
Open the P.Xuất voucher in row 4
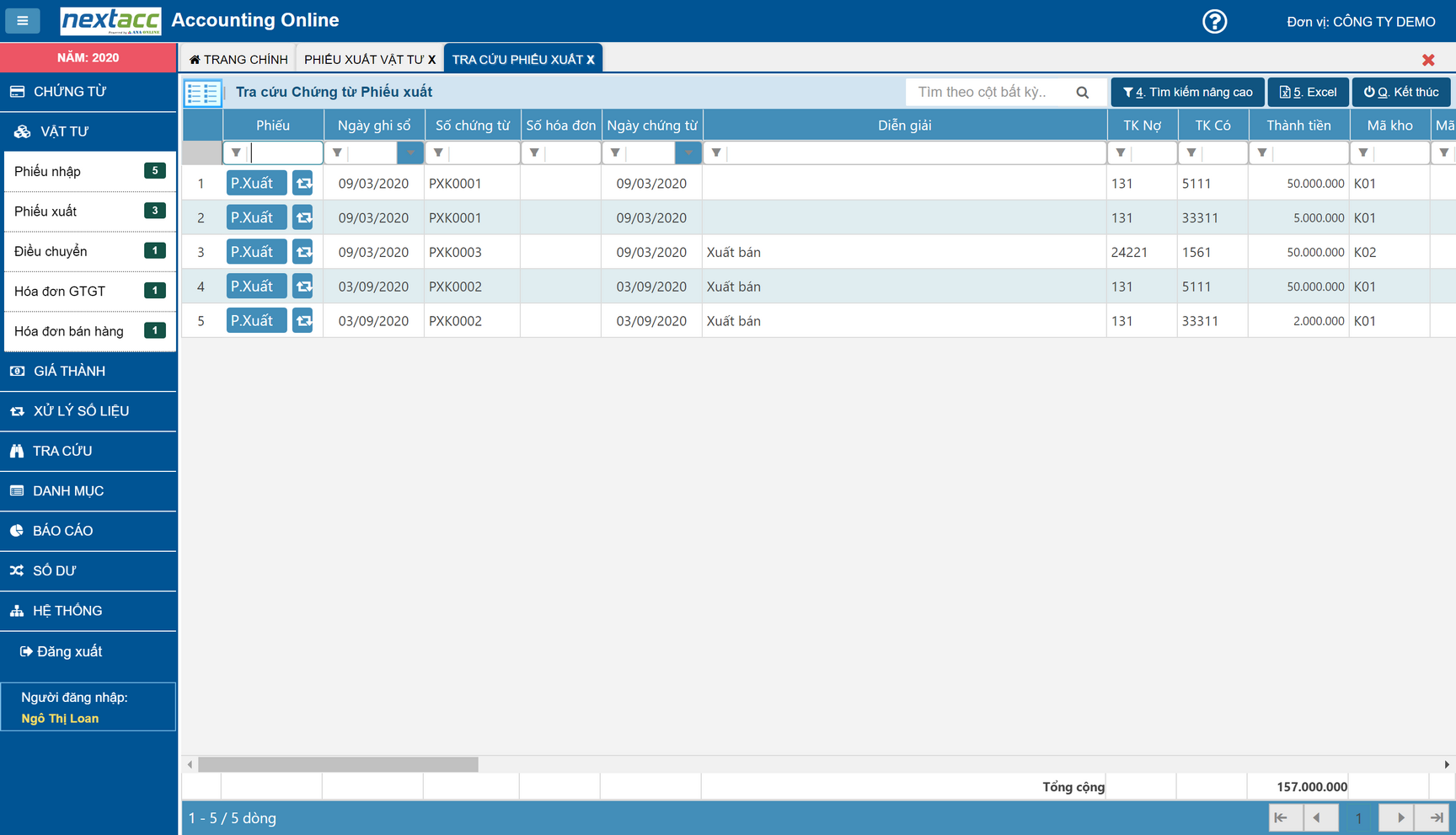[x=256, y=286]
